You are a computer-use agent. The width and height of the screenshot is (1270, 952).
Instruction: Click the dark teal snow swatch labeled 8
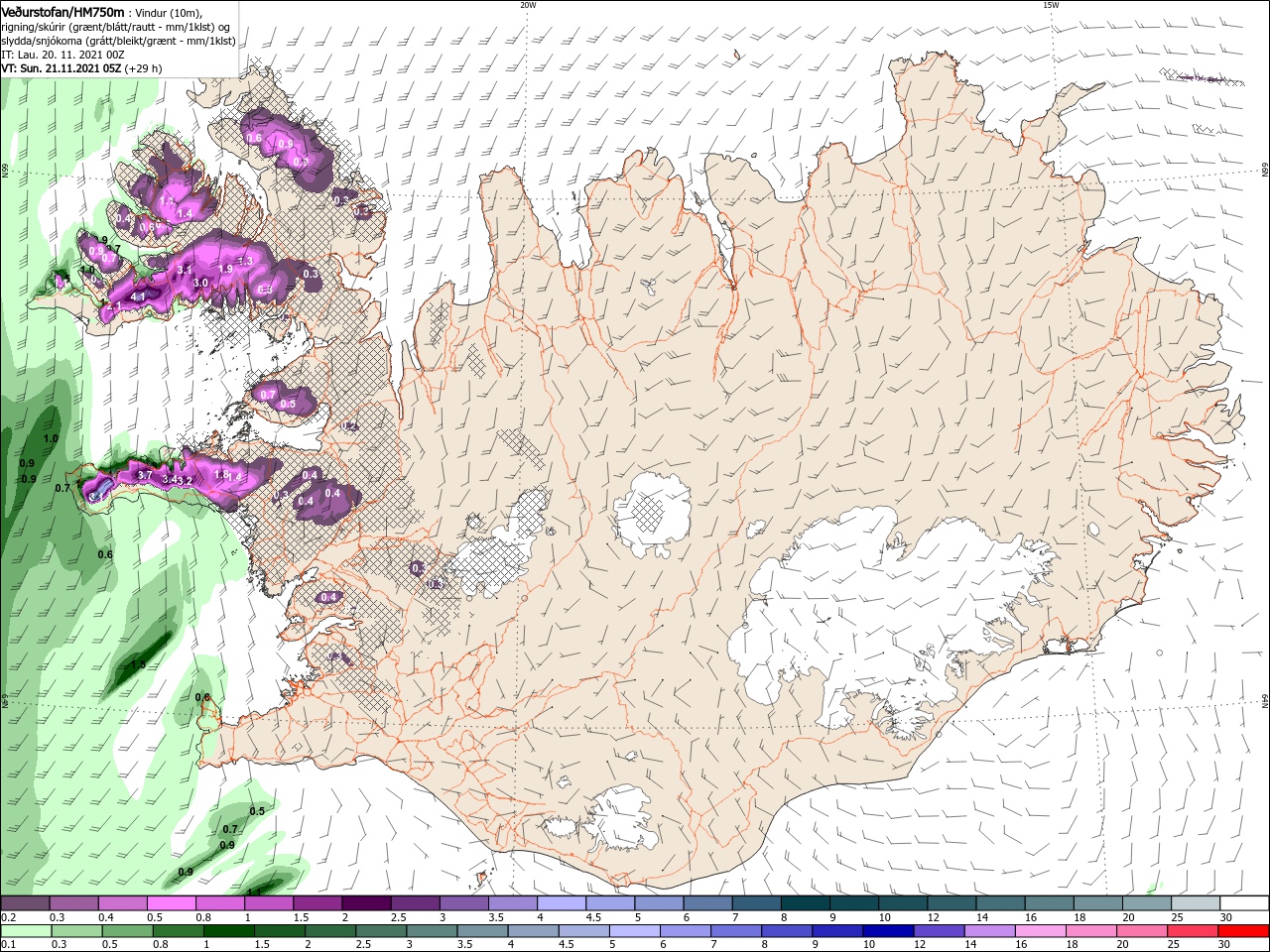[x=805, y=903]
